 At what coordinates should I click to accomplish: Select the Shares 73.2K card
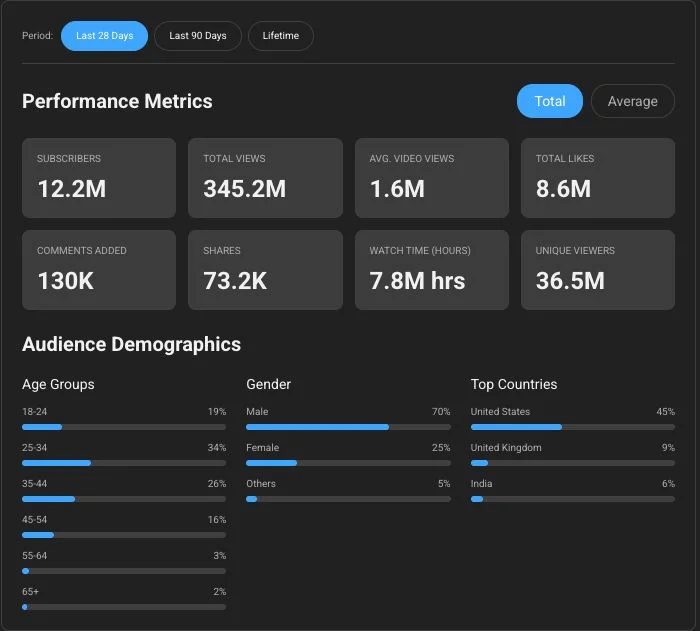[265, 270]
